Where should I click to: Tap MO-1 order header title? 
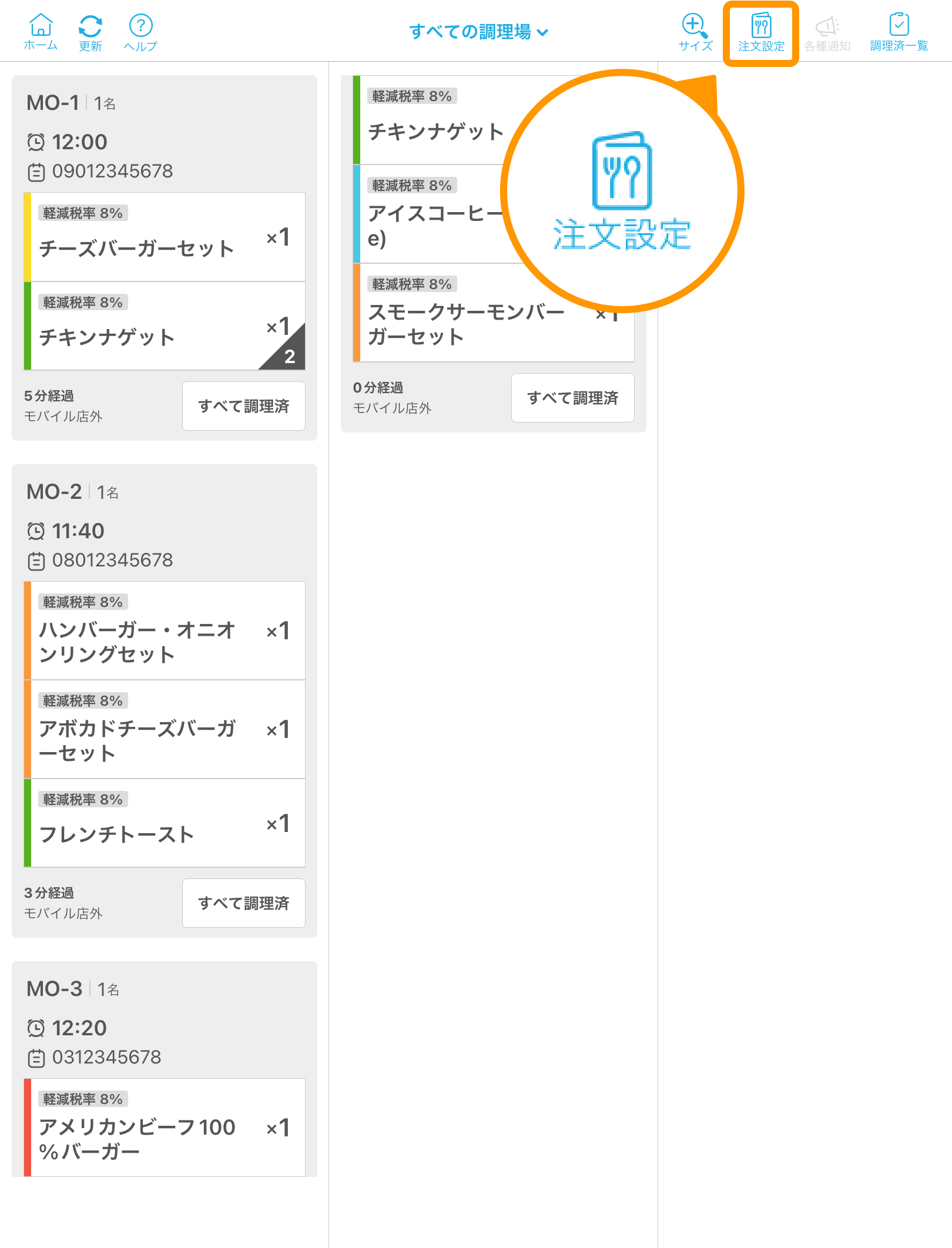pos(53,103)
